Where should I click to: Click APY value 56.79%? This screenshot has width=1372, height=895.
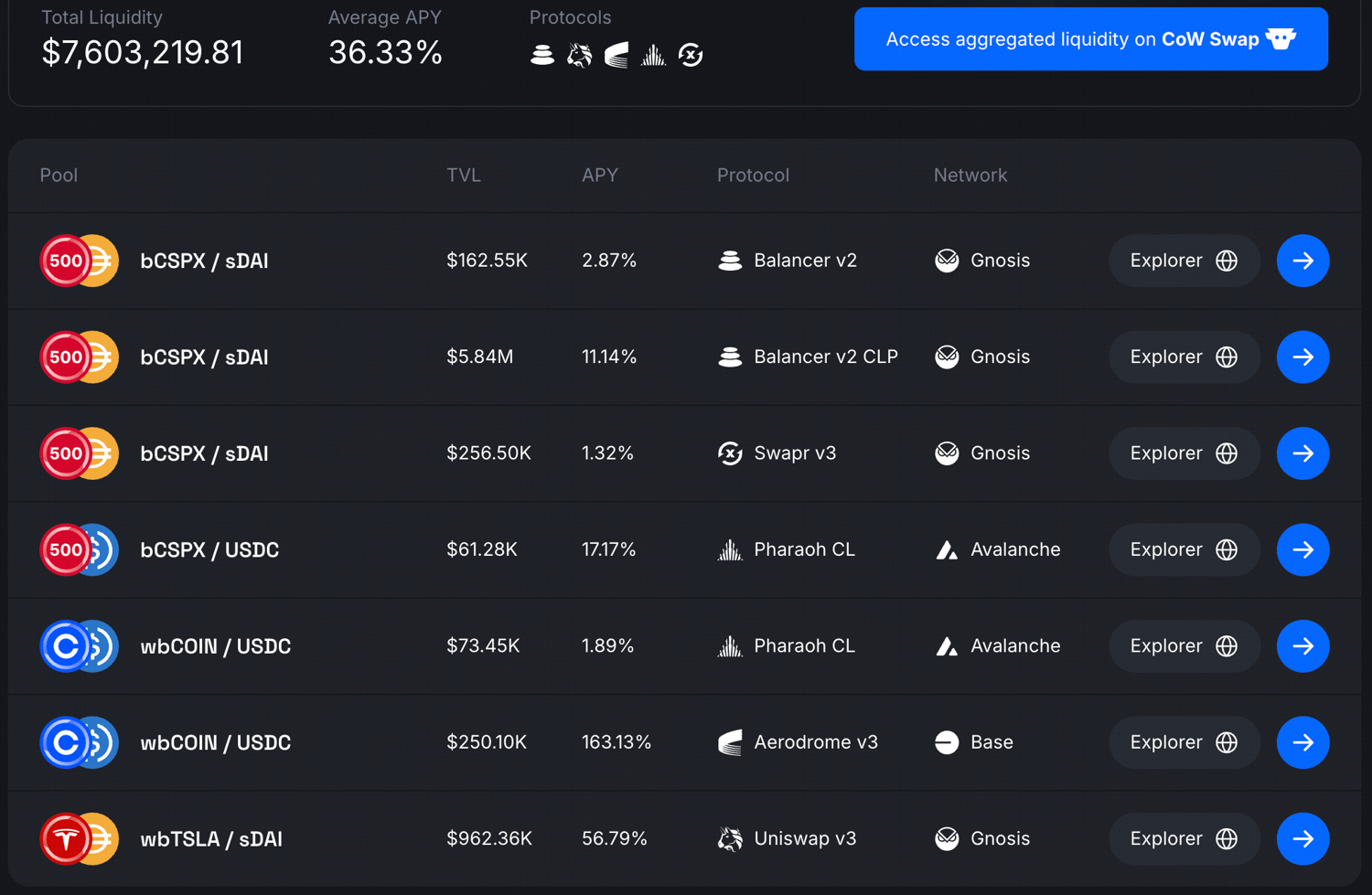[615, 838]
